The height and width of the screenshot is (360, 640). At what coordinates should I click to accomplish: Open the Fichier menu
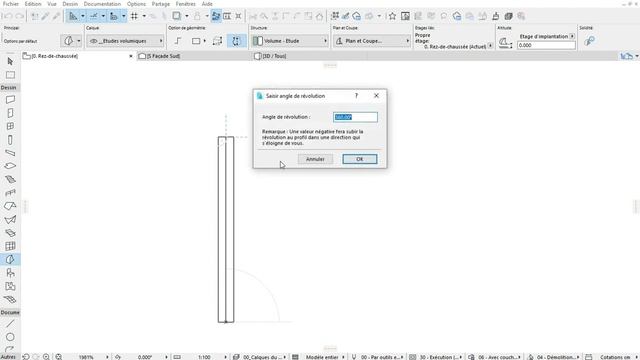[11, 4]
